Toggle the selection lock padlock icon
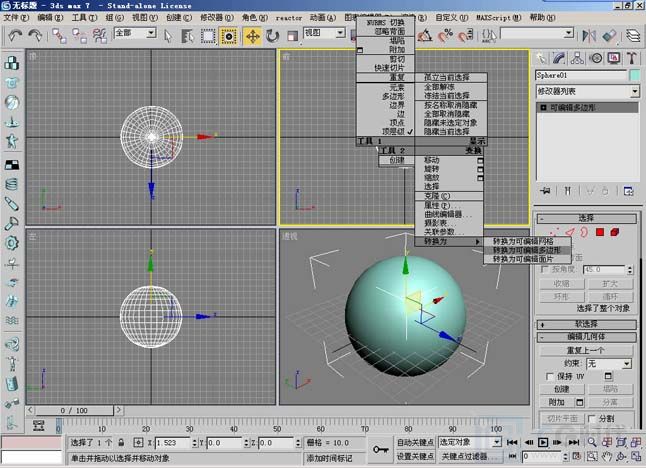 tap(121, 442)
